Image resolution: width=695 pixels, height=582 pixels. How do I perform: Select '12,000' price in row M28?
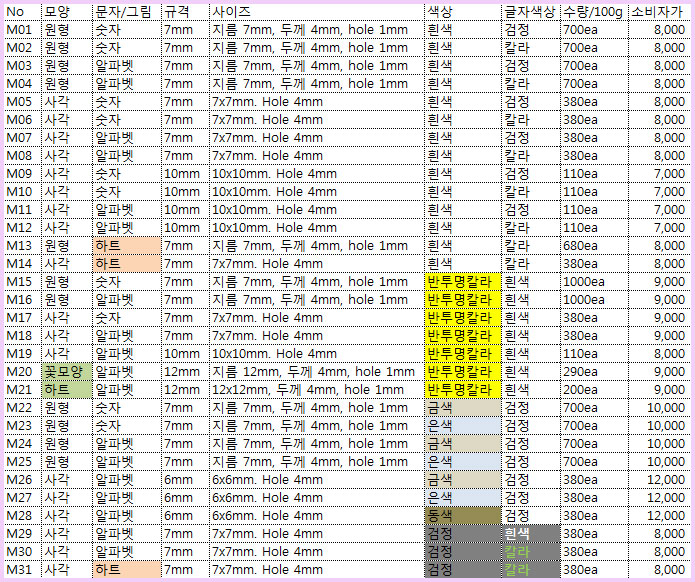[x=659, y=516]
